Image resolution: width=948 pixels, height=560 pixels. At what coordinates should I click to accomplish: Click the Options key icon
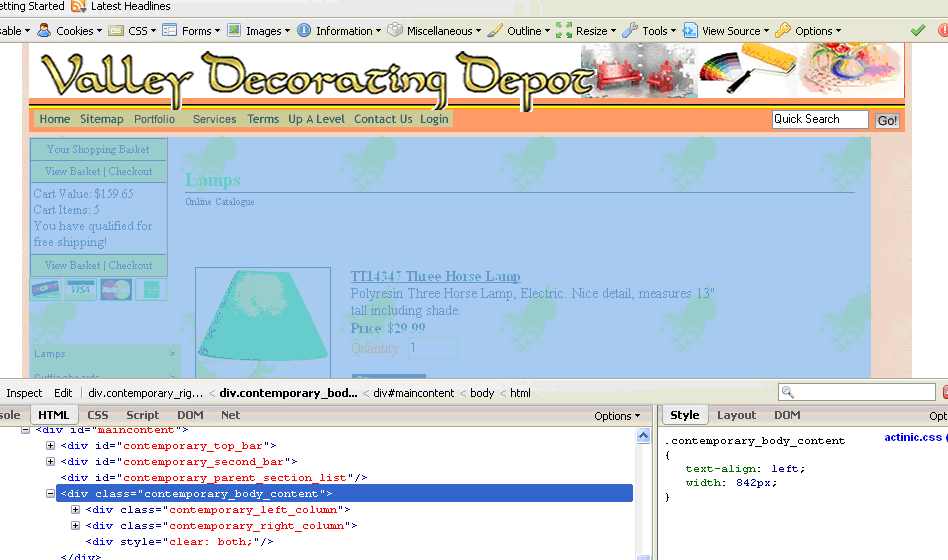click(x=783, y=31)
